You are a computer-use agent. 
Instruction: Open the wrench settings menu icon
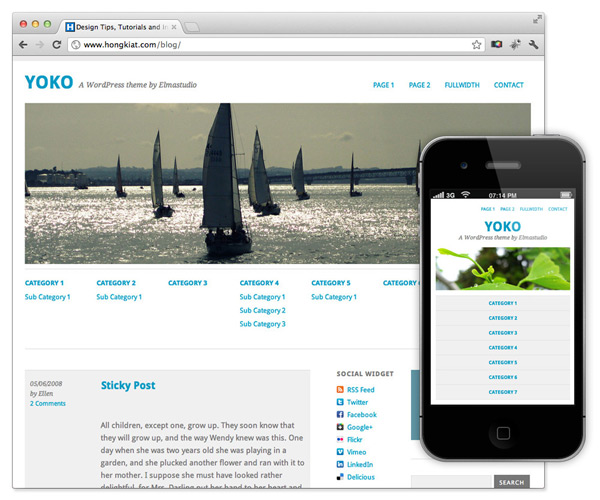(x=533, y=45)
